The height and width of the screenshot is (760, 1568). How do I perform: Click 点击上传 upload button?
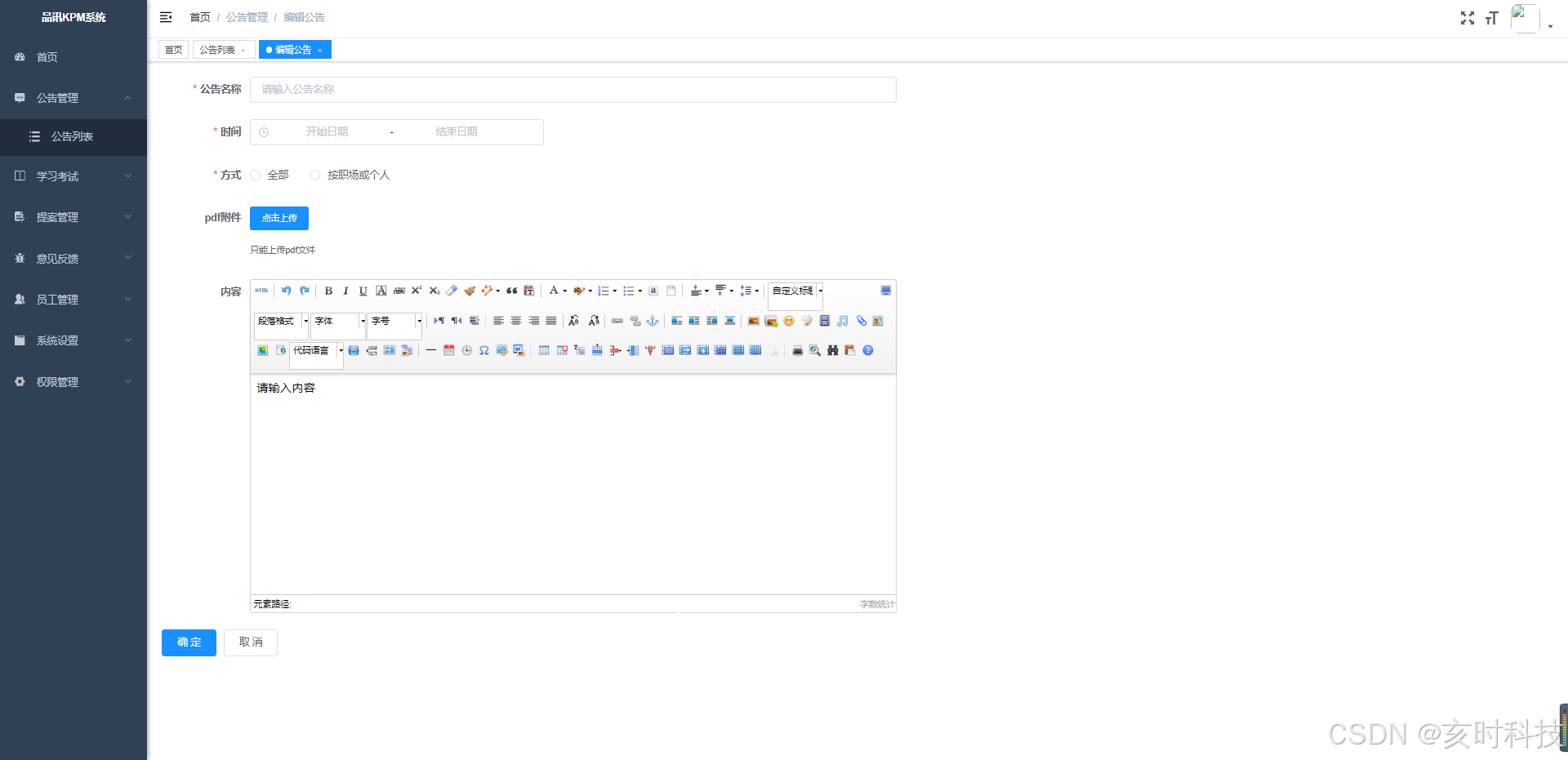279,218
